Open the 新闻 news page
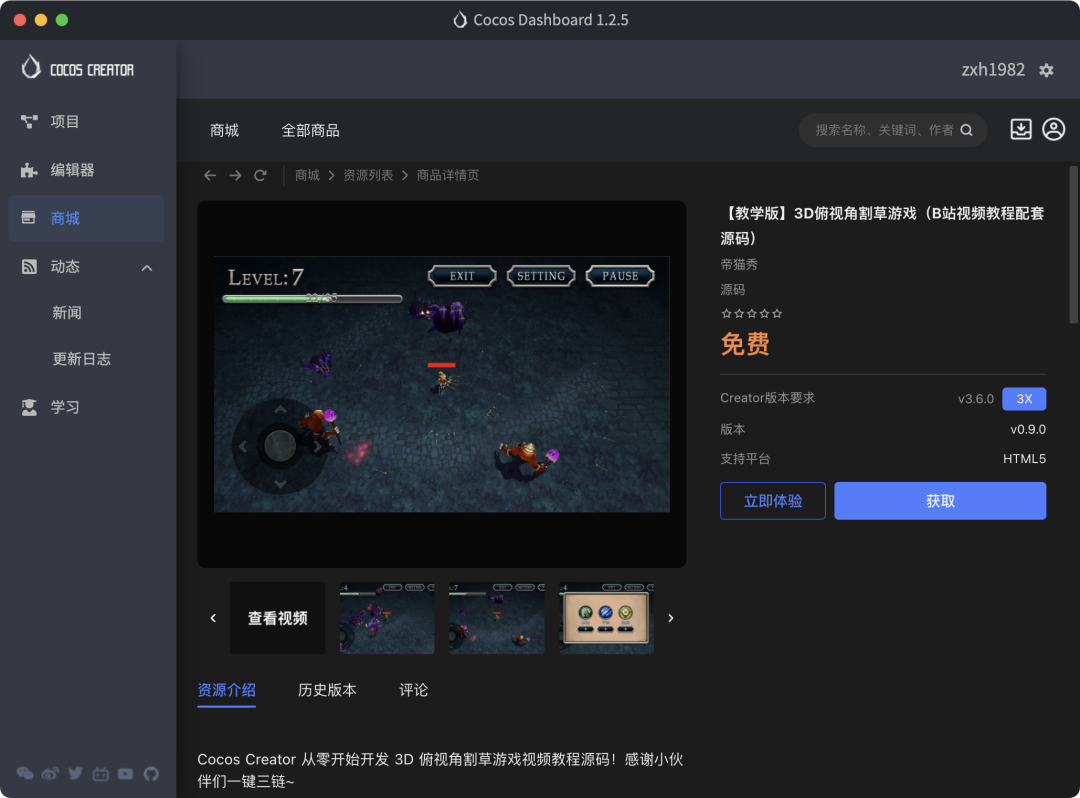 point(67,313)
